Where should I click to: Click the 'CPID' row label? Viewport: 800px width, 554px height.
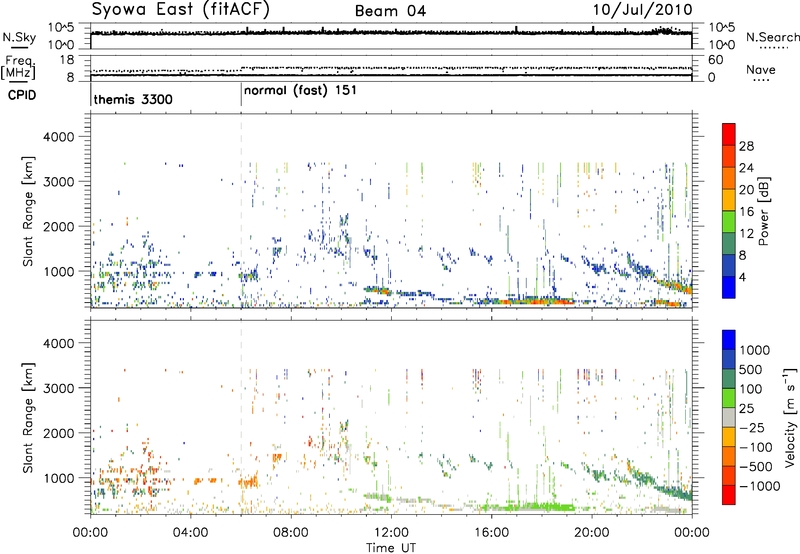21,95
